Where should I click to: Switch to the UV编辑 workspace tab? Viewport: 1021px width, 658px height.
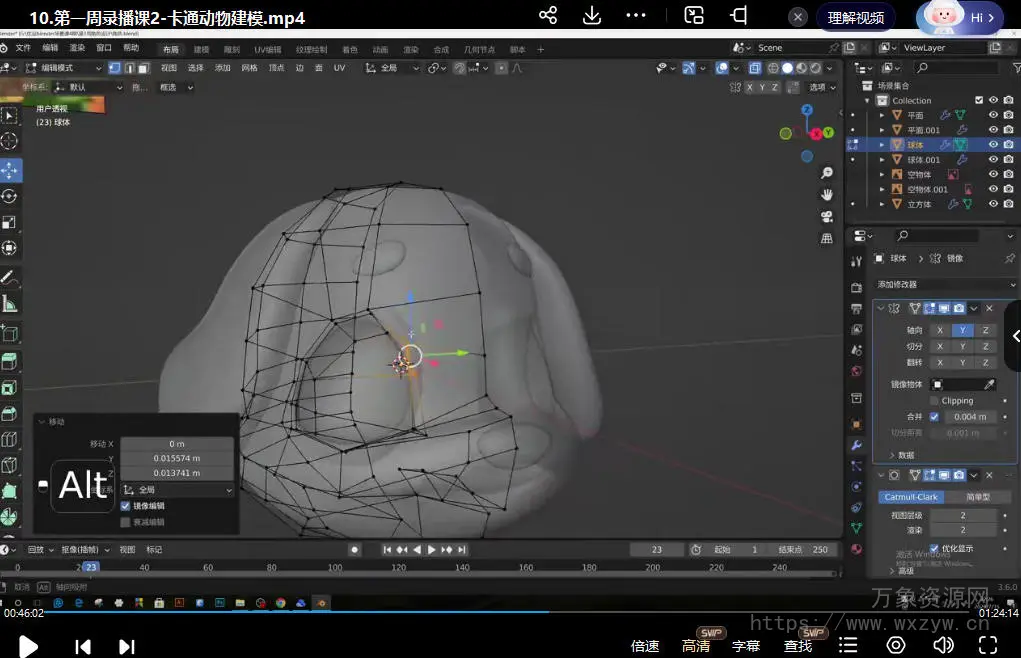[267, 49]
